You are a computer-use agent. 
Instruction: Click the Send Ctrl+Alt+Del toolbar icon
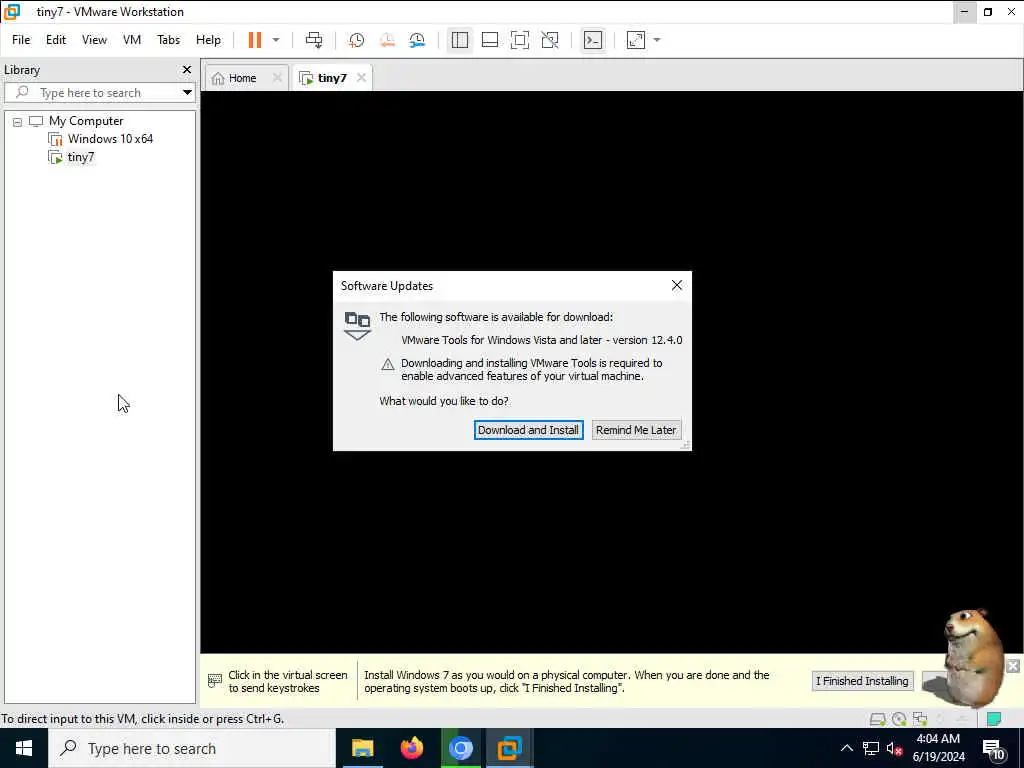(x=314, y=40)
